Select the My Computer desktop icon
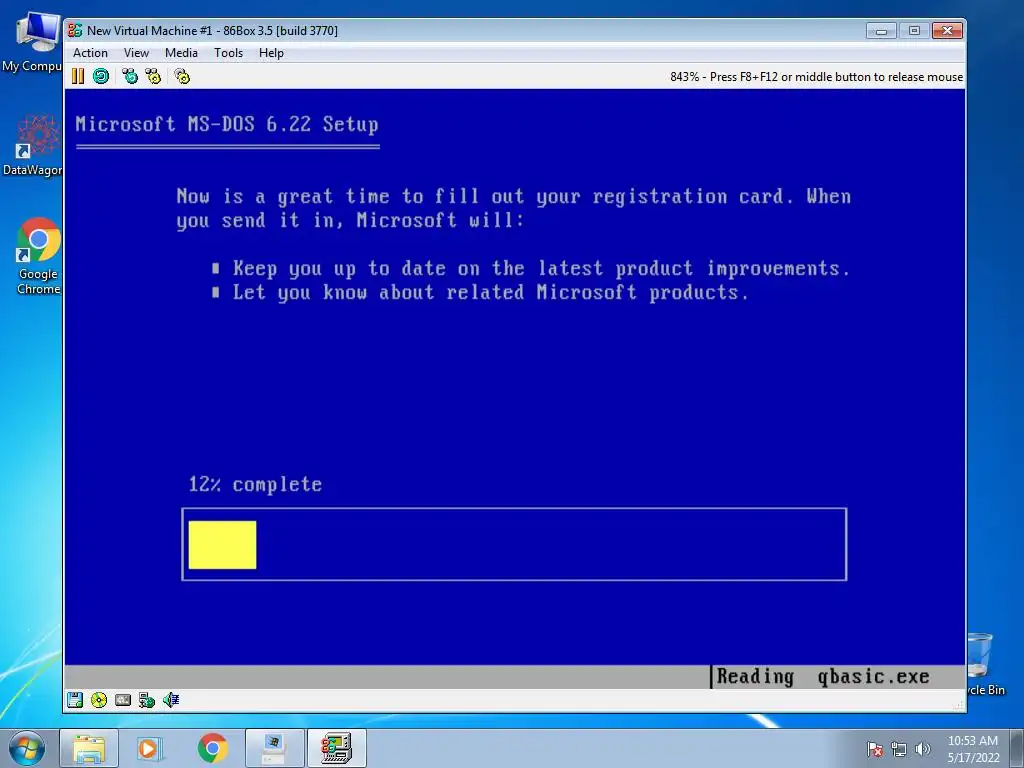The width and height of the screenshot is (1024, 768). (36, 42)
